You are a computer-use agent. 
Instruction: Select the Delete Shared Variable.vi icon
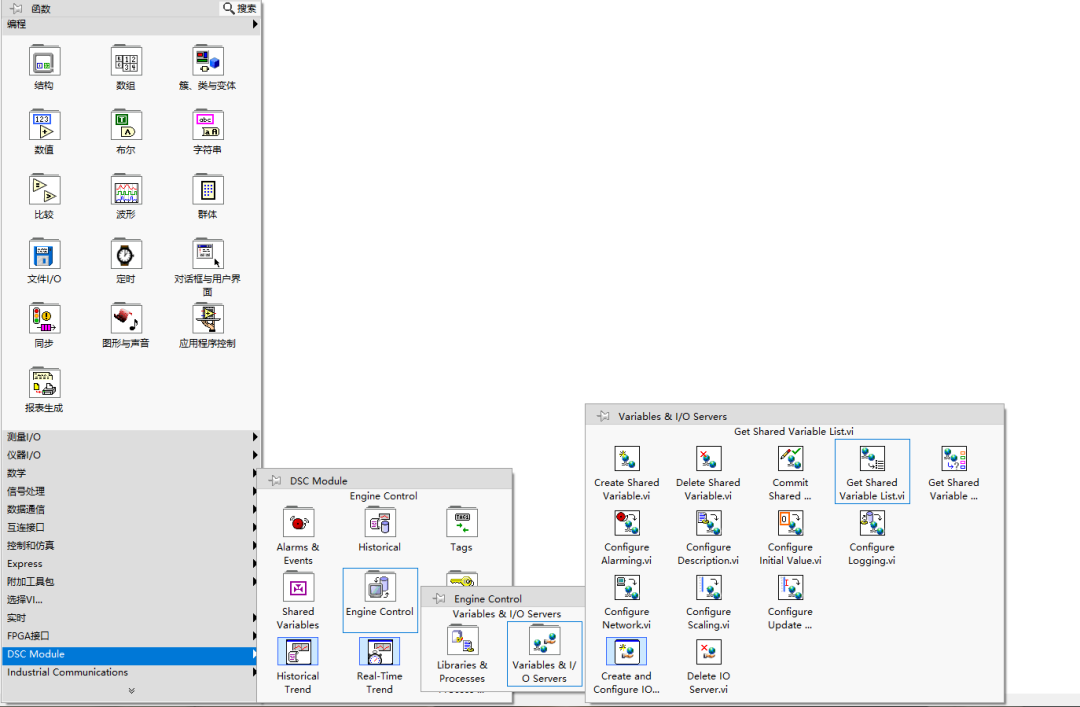(x=708, y=458)
